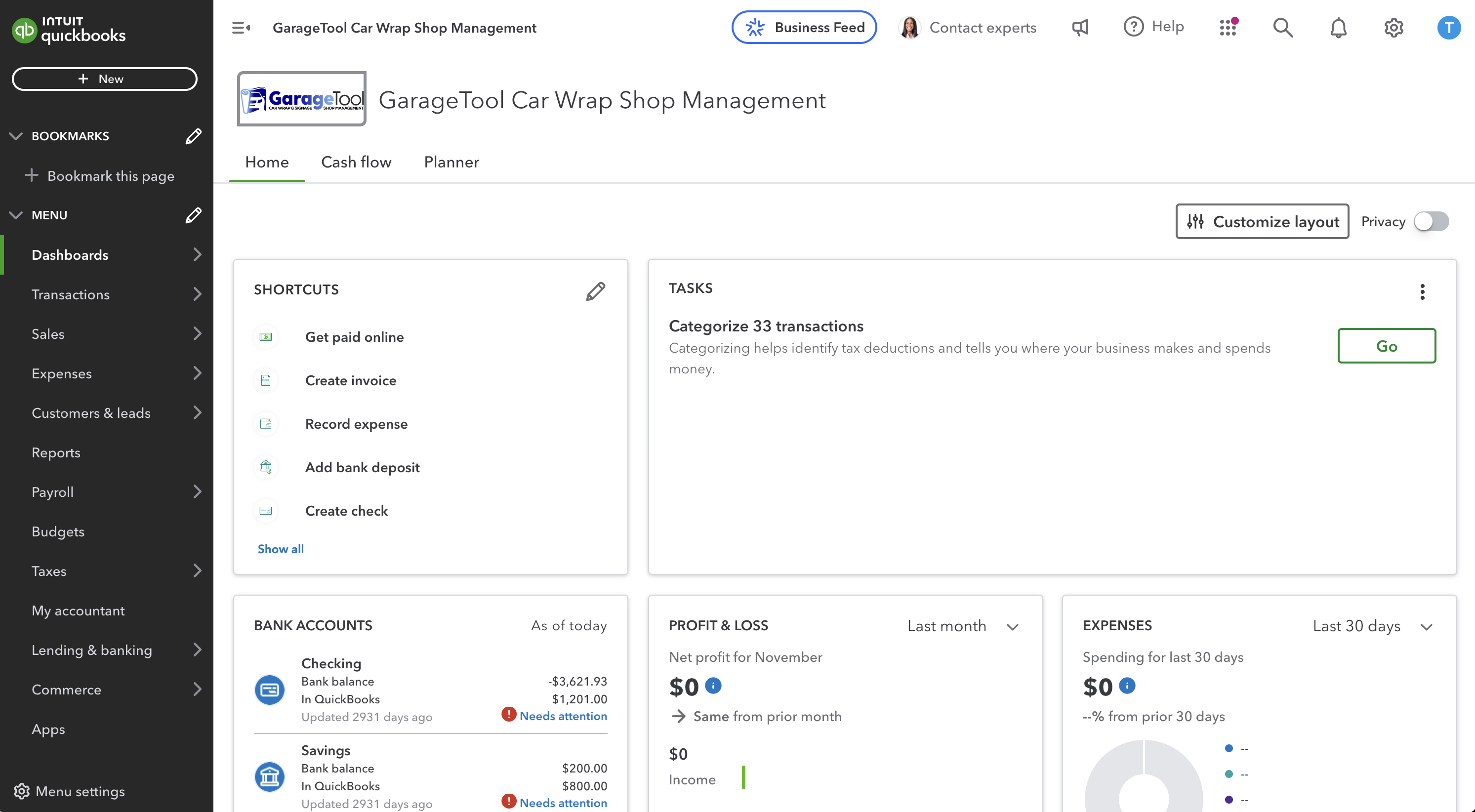Expand the Commerce submenu arrow
The height and width of the screenshot is (812, 1475).
(197, 690)
